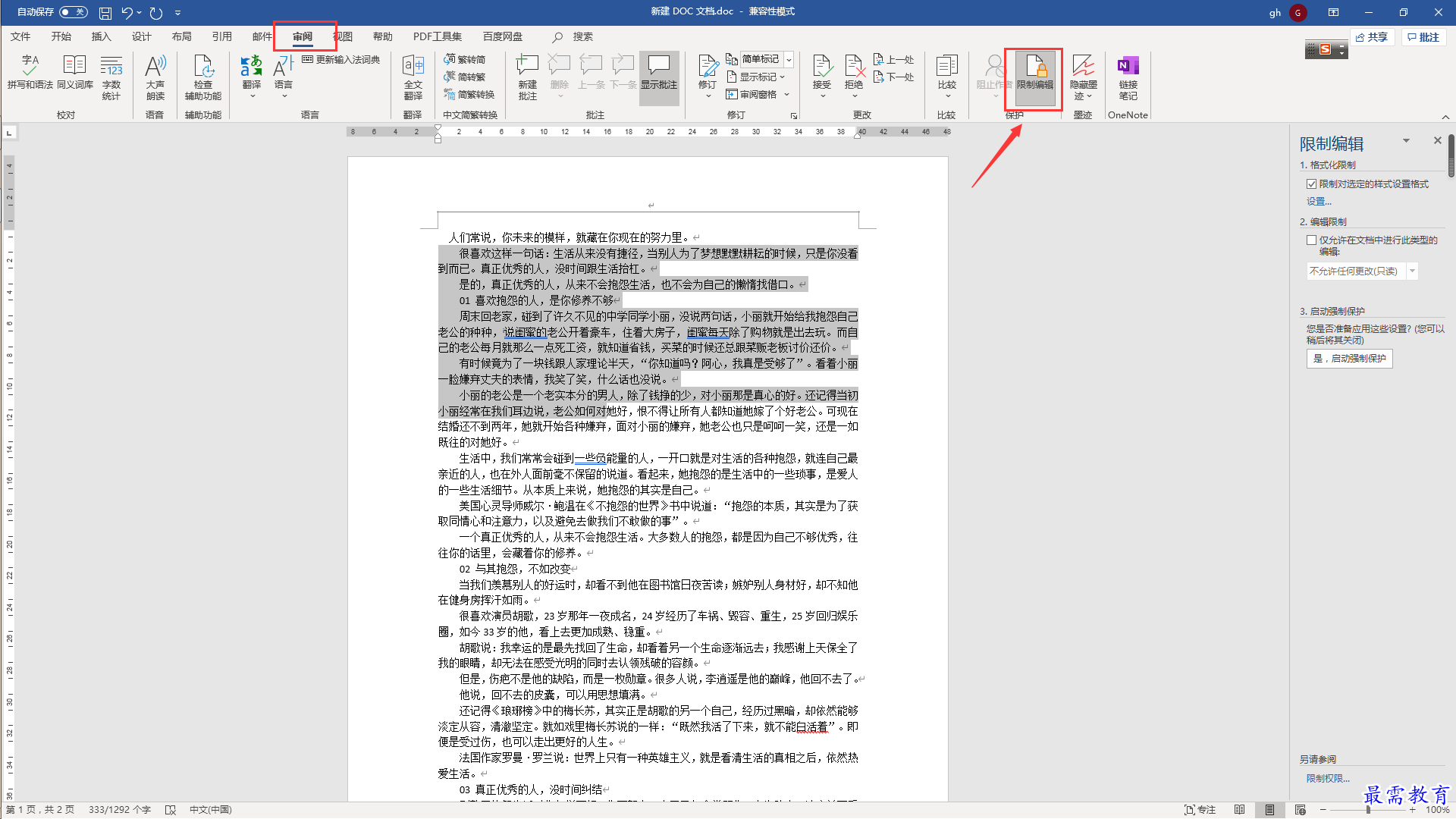Expand the 翻译 translate dropdown

pyautogui.click(x=252, y=96)
